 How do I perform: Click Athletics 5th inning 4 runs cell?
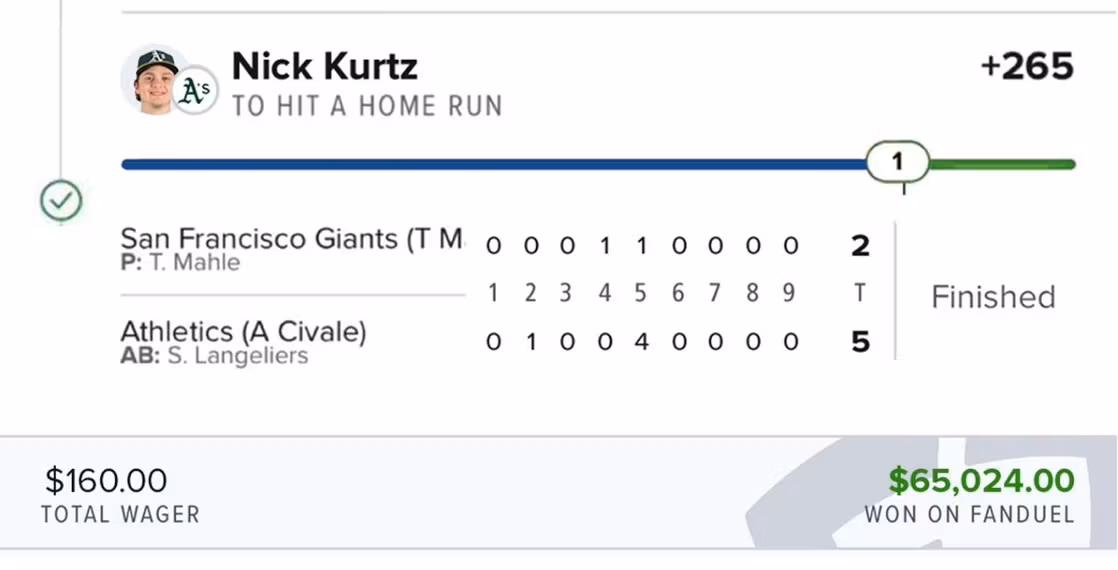coord(642,342)
